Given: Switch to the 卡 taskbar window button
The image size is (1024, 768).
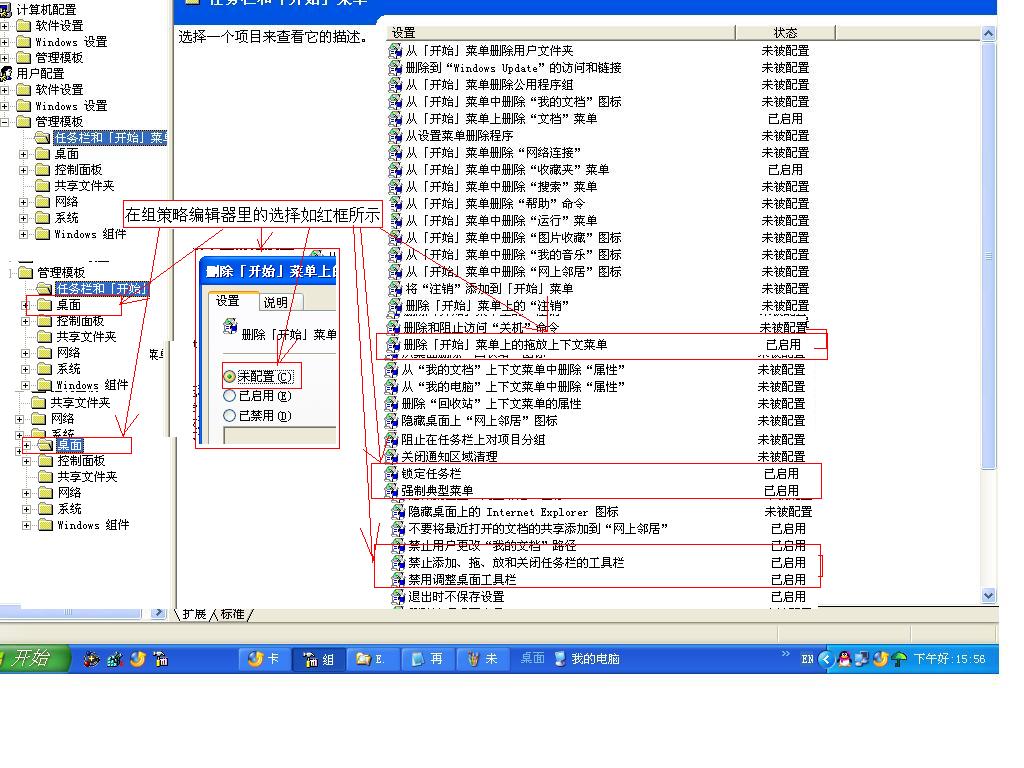Looking at the screenshot, I should click(x=264, y=660).
